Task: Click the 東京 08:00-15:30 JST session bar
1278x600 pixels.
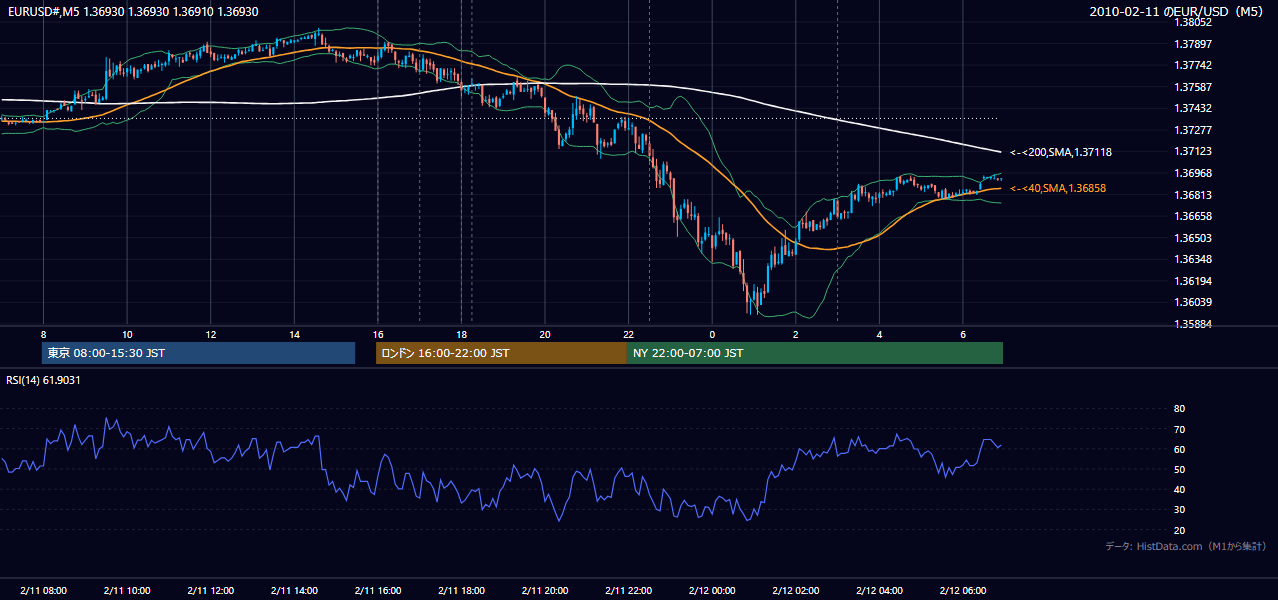Action: click(x=198, y=353)
